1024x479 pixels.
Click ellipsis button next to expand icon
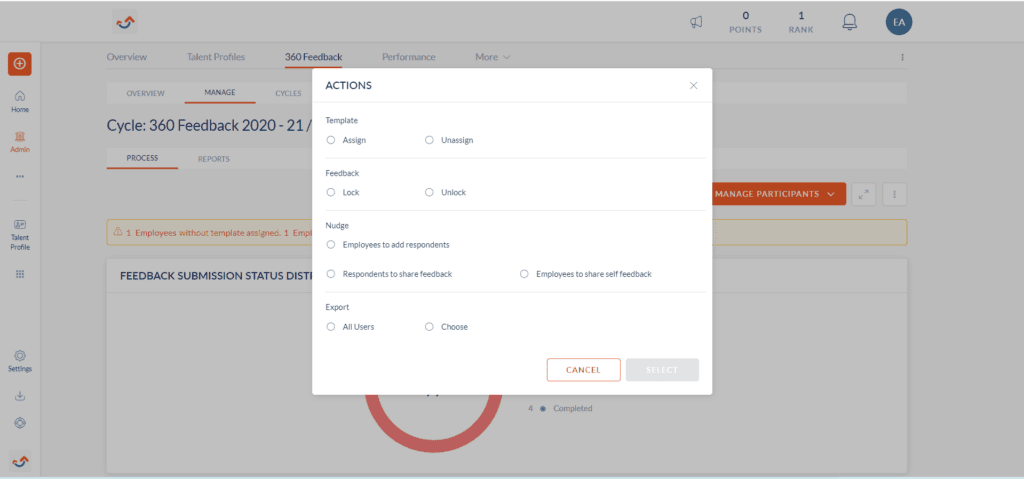pyautogui.click(x=894, y=194)
